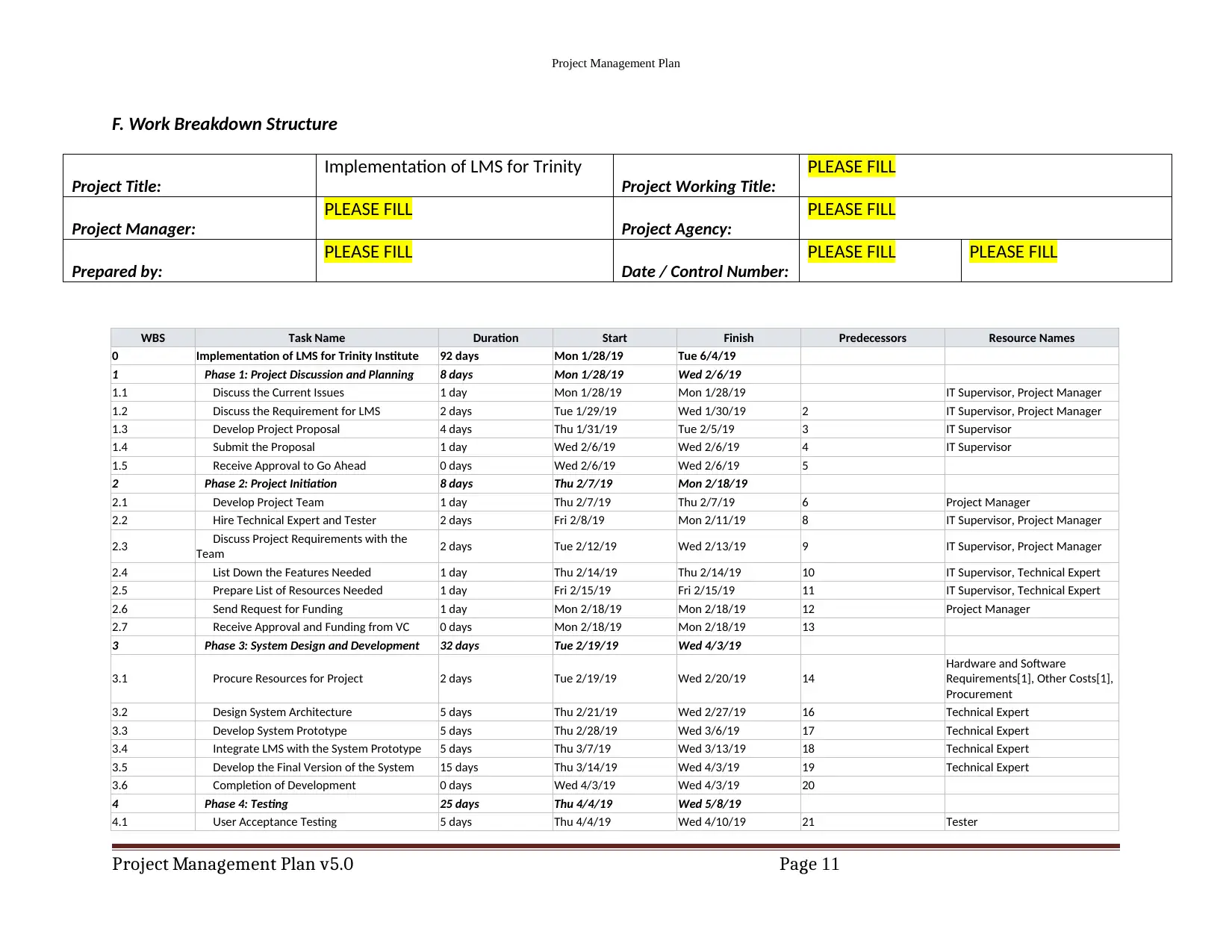The width and height of the screenshot is (1232, 952).
Task: Select the Finish column header
Action: click(x=738, y=337)
